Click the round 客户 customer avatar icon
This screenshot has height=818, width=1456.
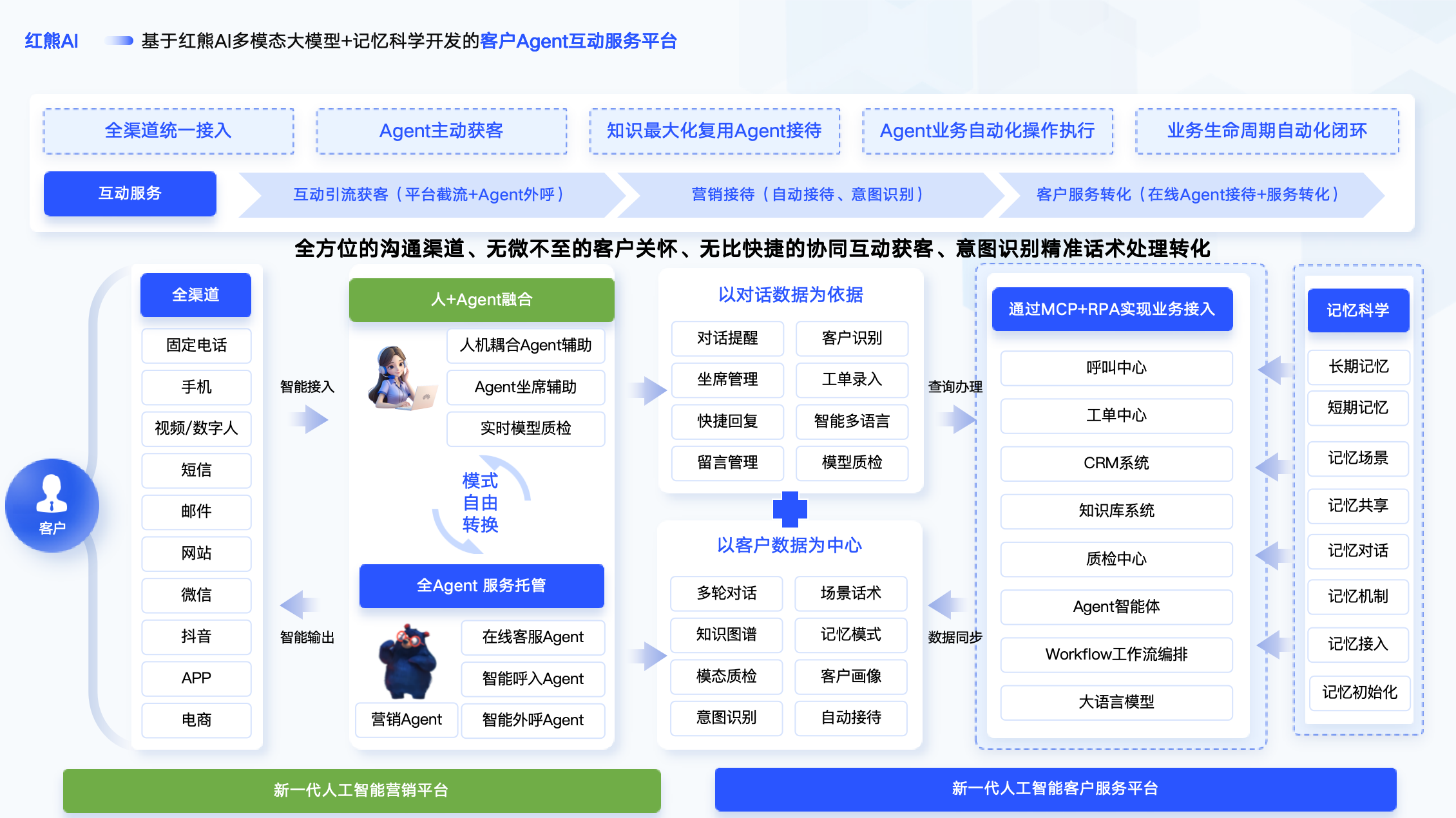tap(52, 504)
